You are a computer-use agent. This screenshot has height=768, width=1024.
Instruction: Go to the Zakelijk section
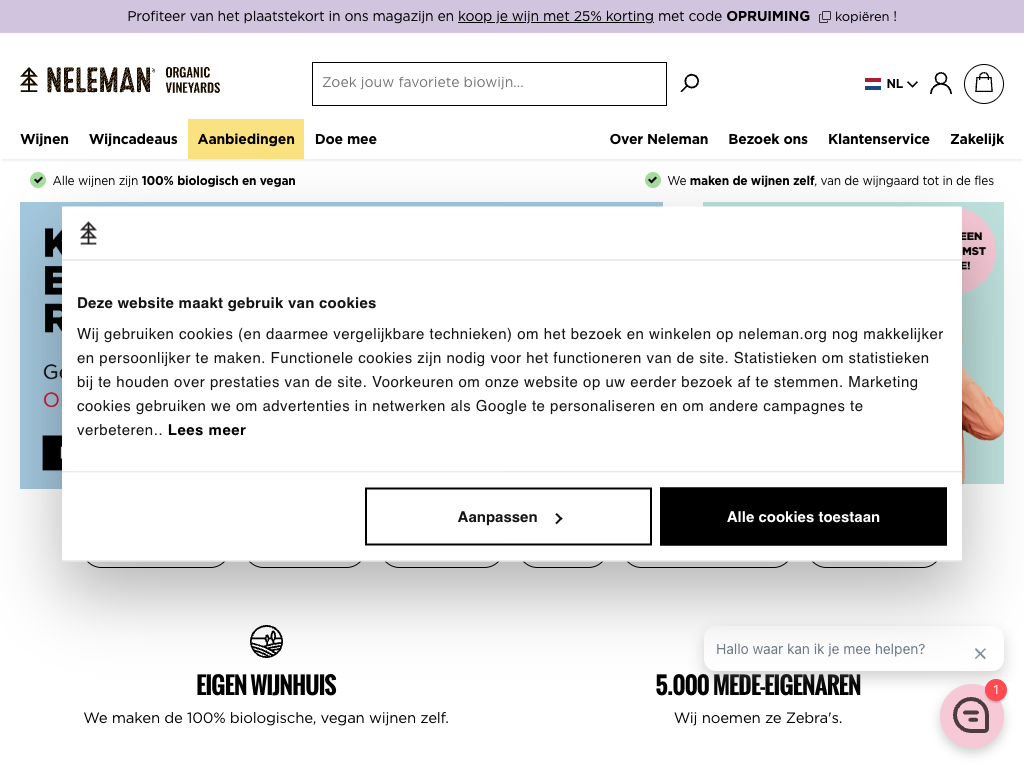[976, 139]
